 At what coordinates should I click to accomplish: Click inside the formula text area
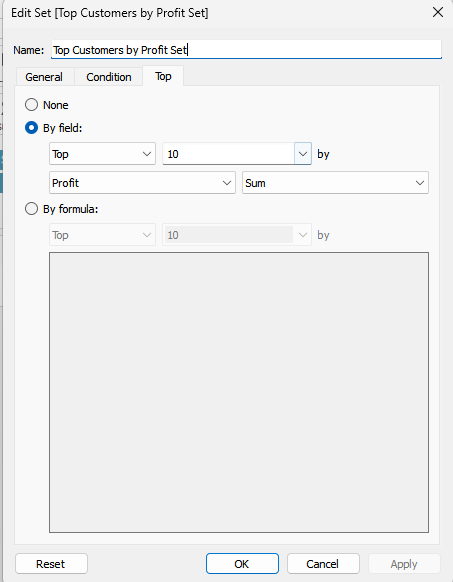tap(239, 392)
